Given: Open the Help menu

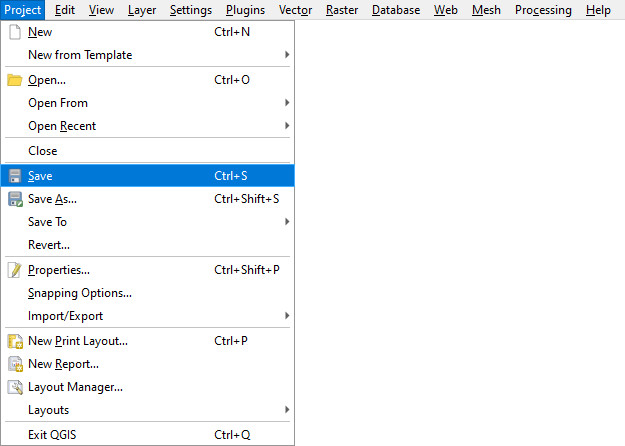Looking at the screenshot, I should tap(598, 10).
